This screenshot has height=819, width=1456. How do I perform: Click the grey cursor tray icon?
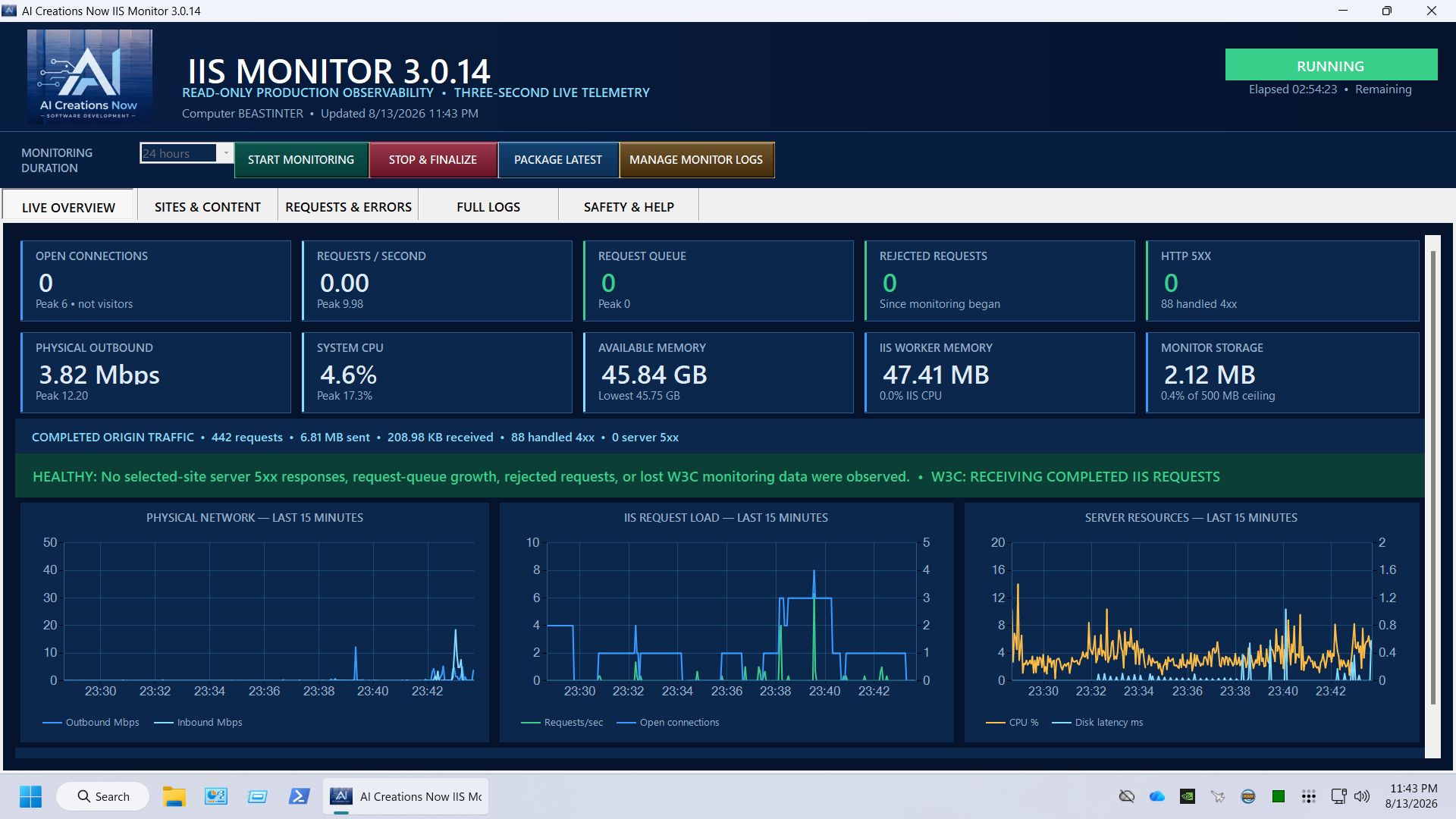pyautogui.click(x=1218, y=796)
